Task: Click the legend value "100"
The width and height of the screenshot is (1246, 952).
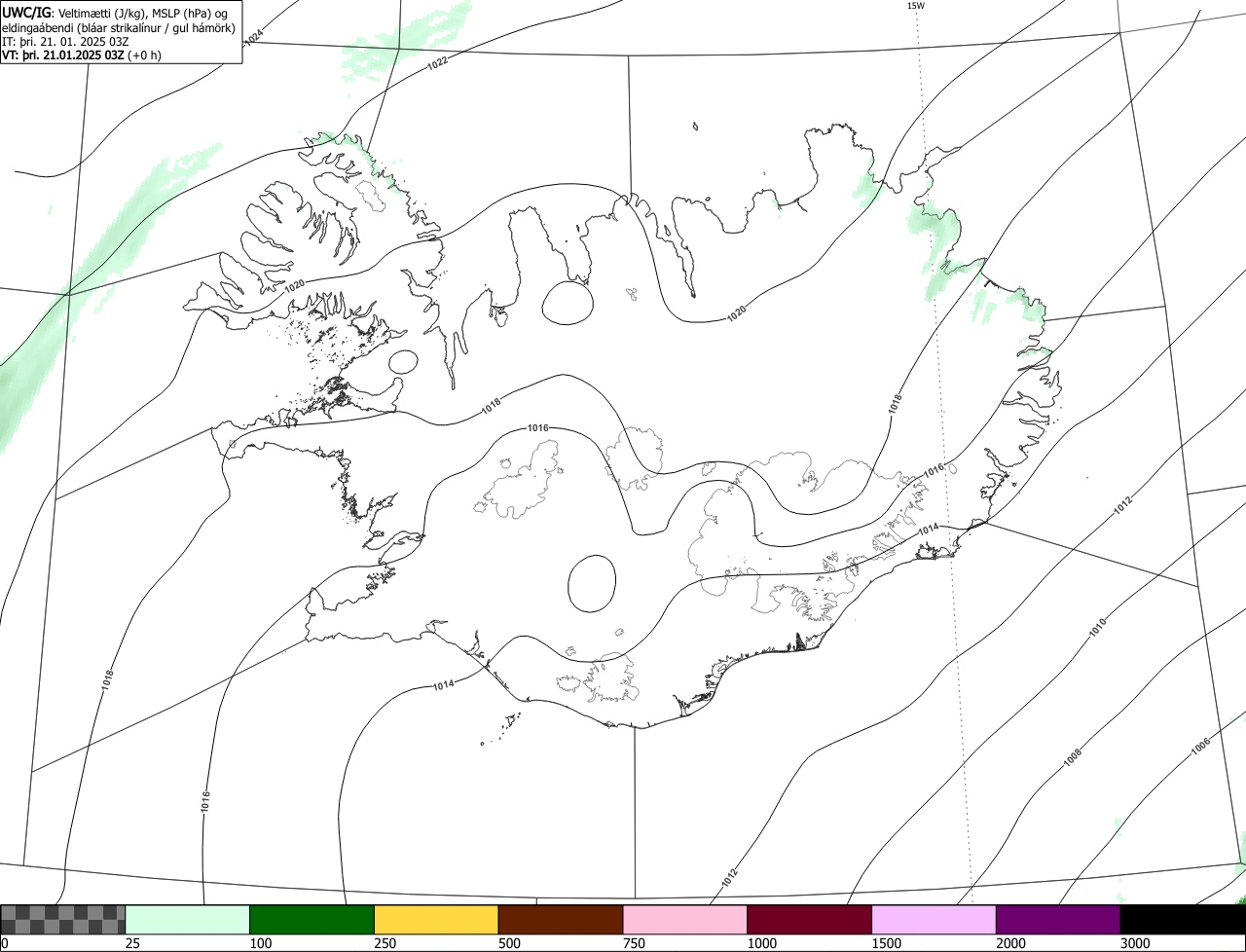Action: [x=260, y=943]
